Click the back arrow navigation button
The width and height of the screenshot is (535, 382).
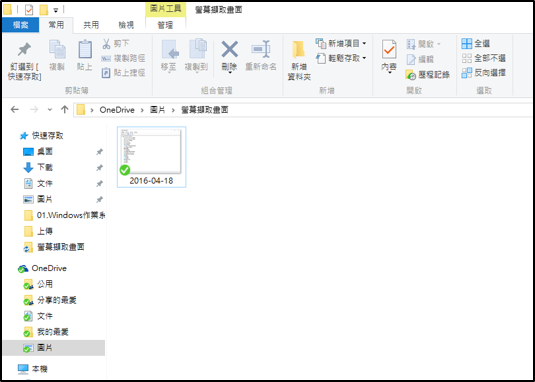point(15,109)
